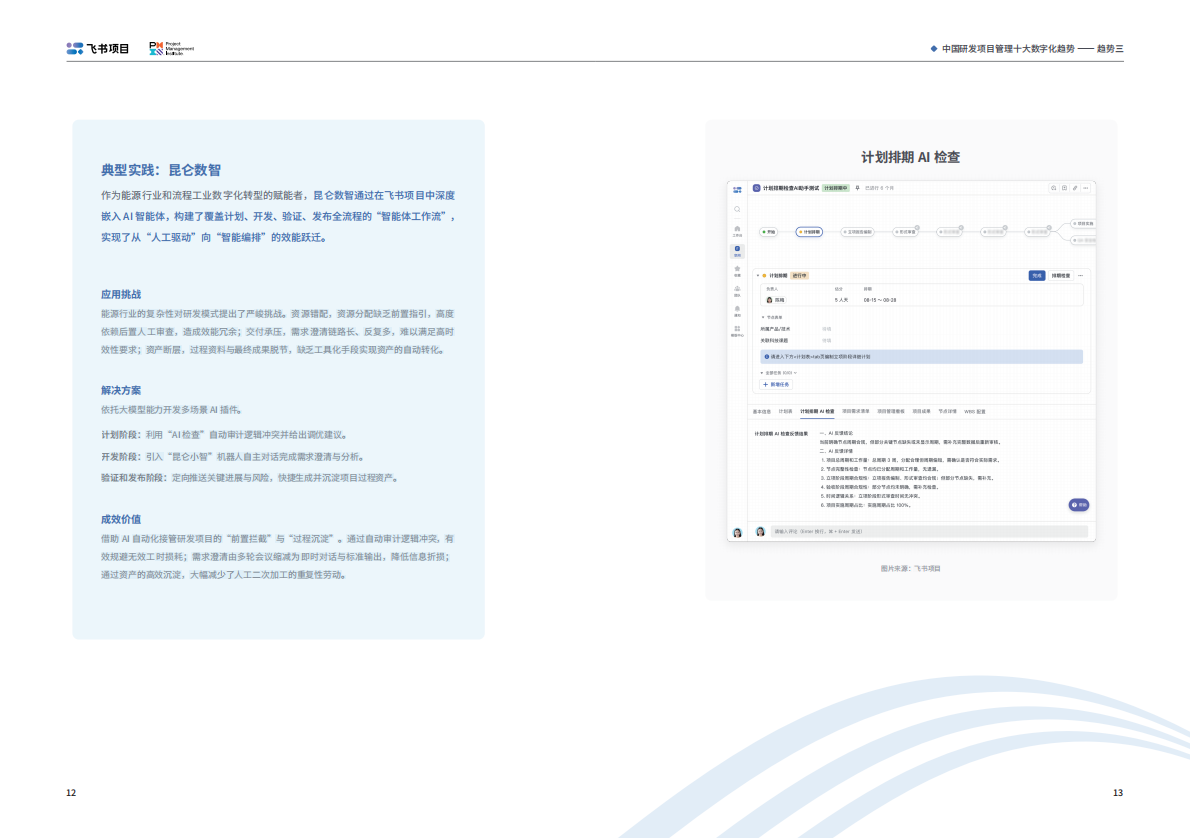Switch to the 基本信息 tab
Viewport: 1190px width, 838px height.
762,411
